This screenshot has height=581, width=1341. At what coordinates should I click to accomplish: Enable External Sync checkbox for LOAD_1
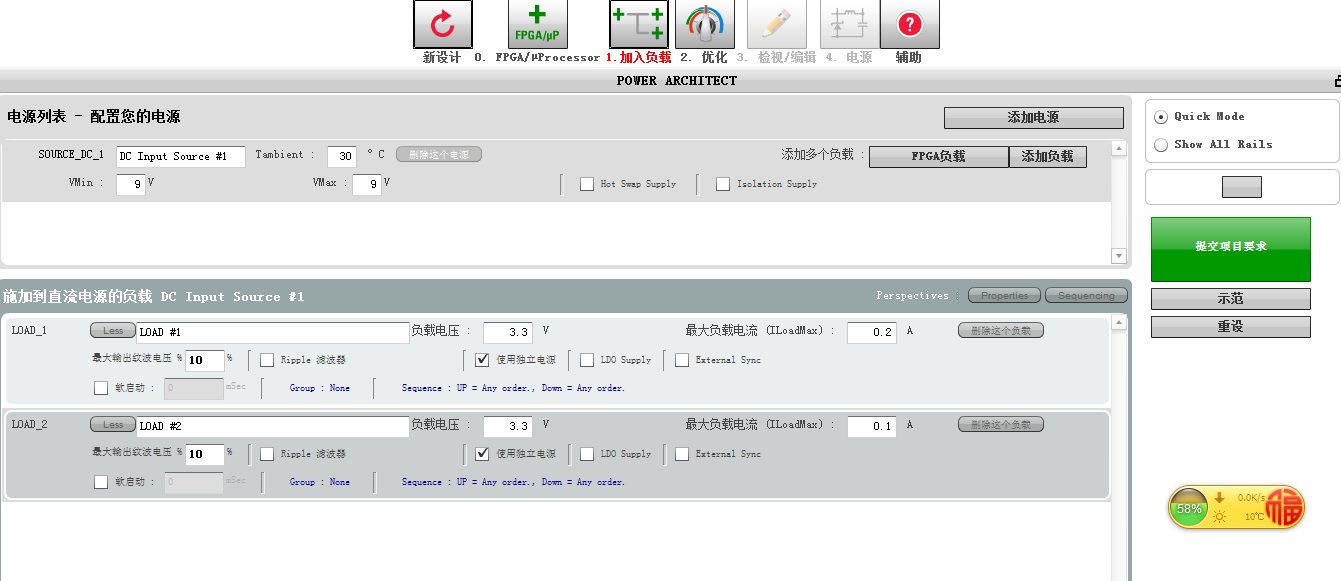tap(682, 360)
